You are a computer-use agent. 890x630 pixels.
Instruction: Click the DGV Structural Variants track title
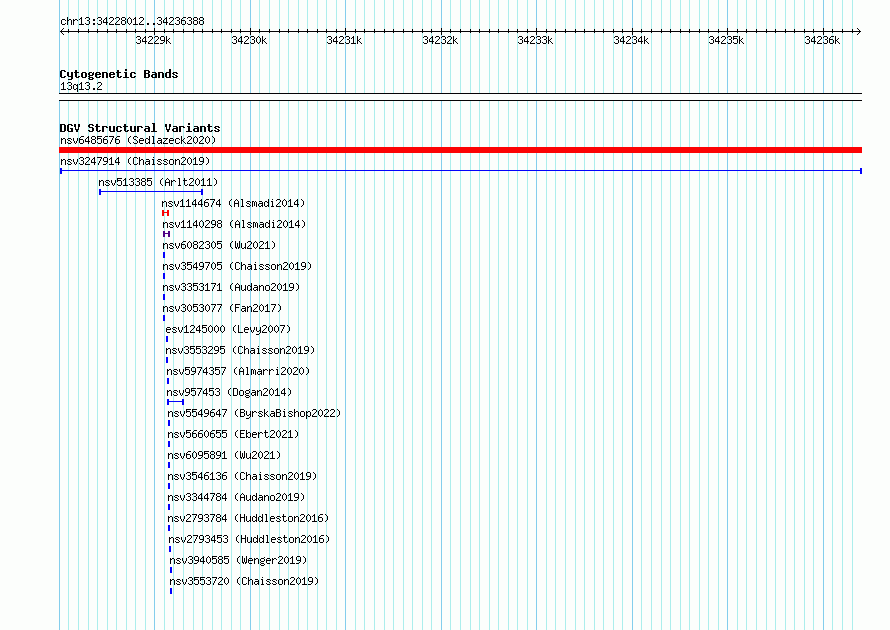click(140, 128)
